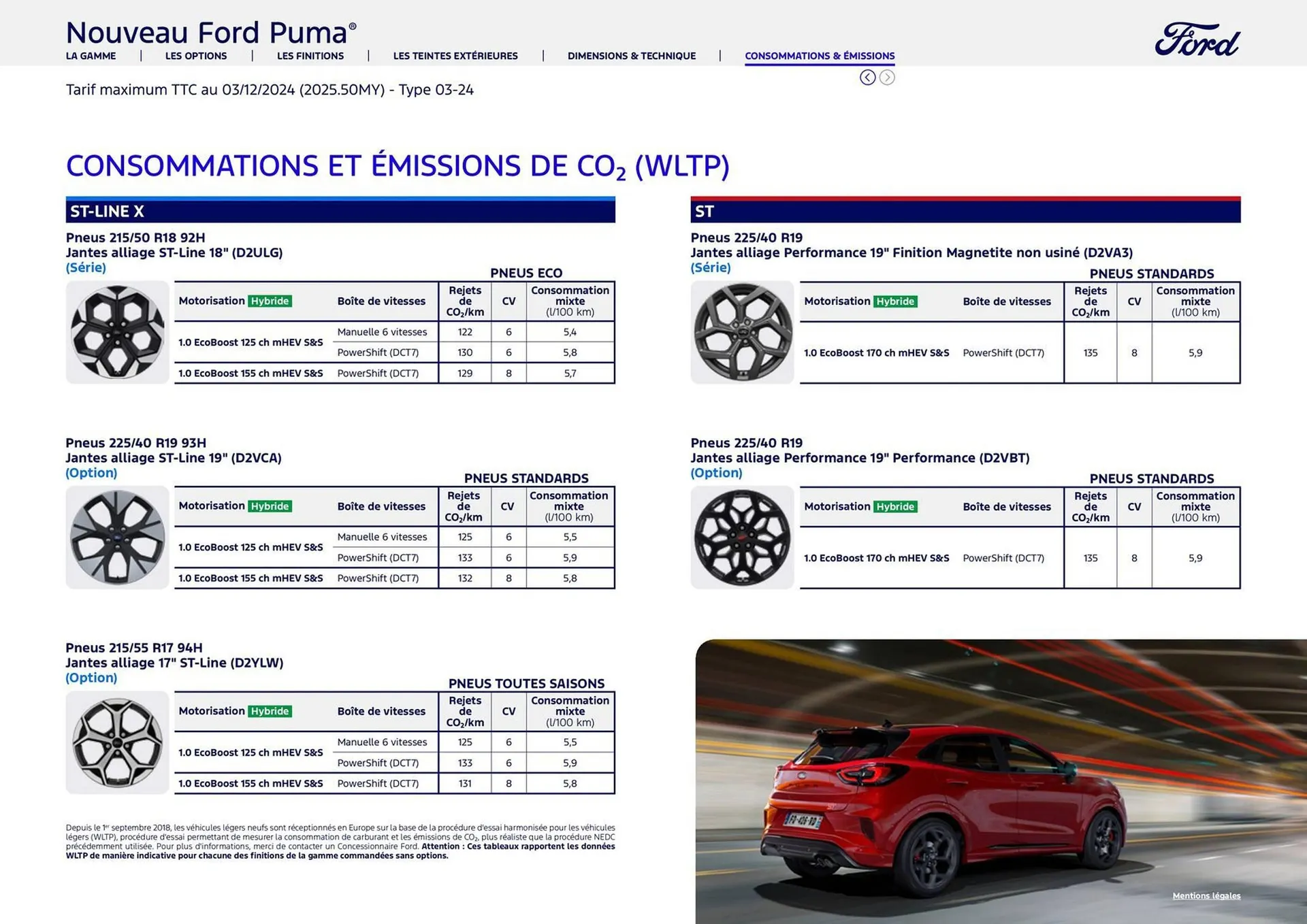
Task: Expand the (Série) label under ST-Line X
Action: point(86,267)
